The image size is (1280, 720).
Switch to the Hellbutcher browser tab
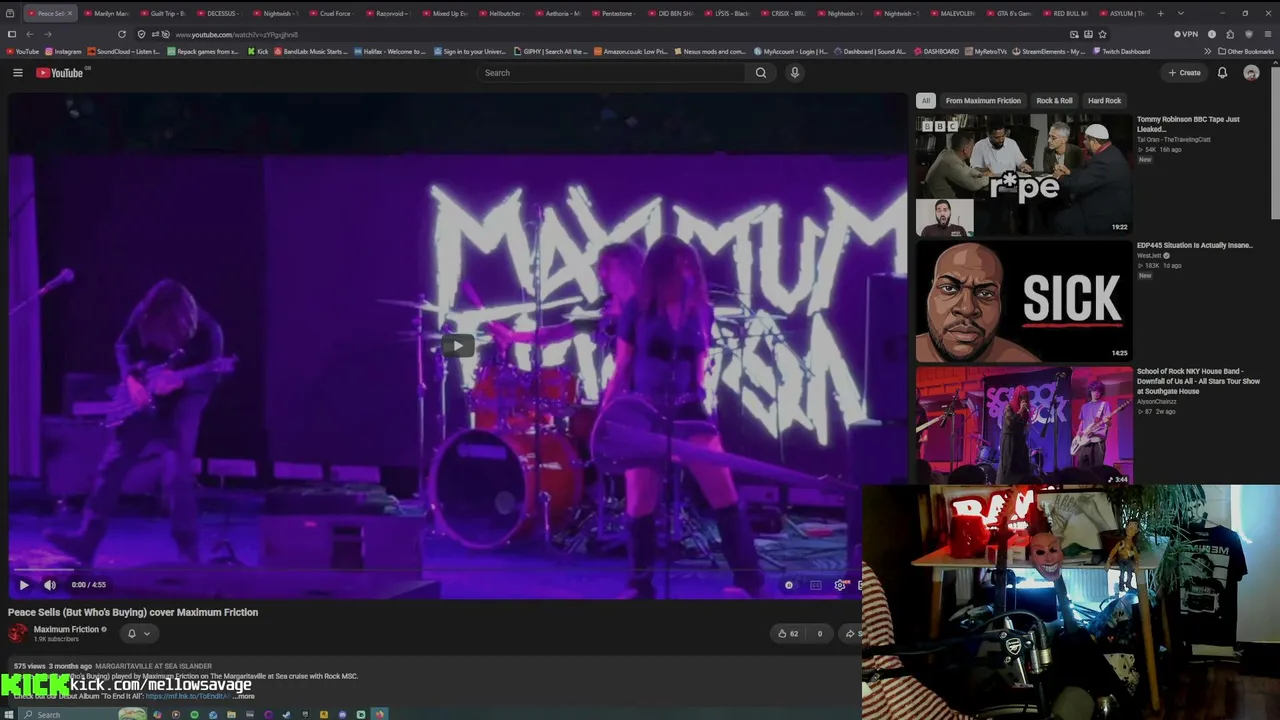click(504, 13)
